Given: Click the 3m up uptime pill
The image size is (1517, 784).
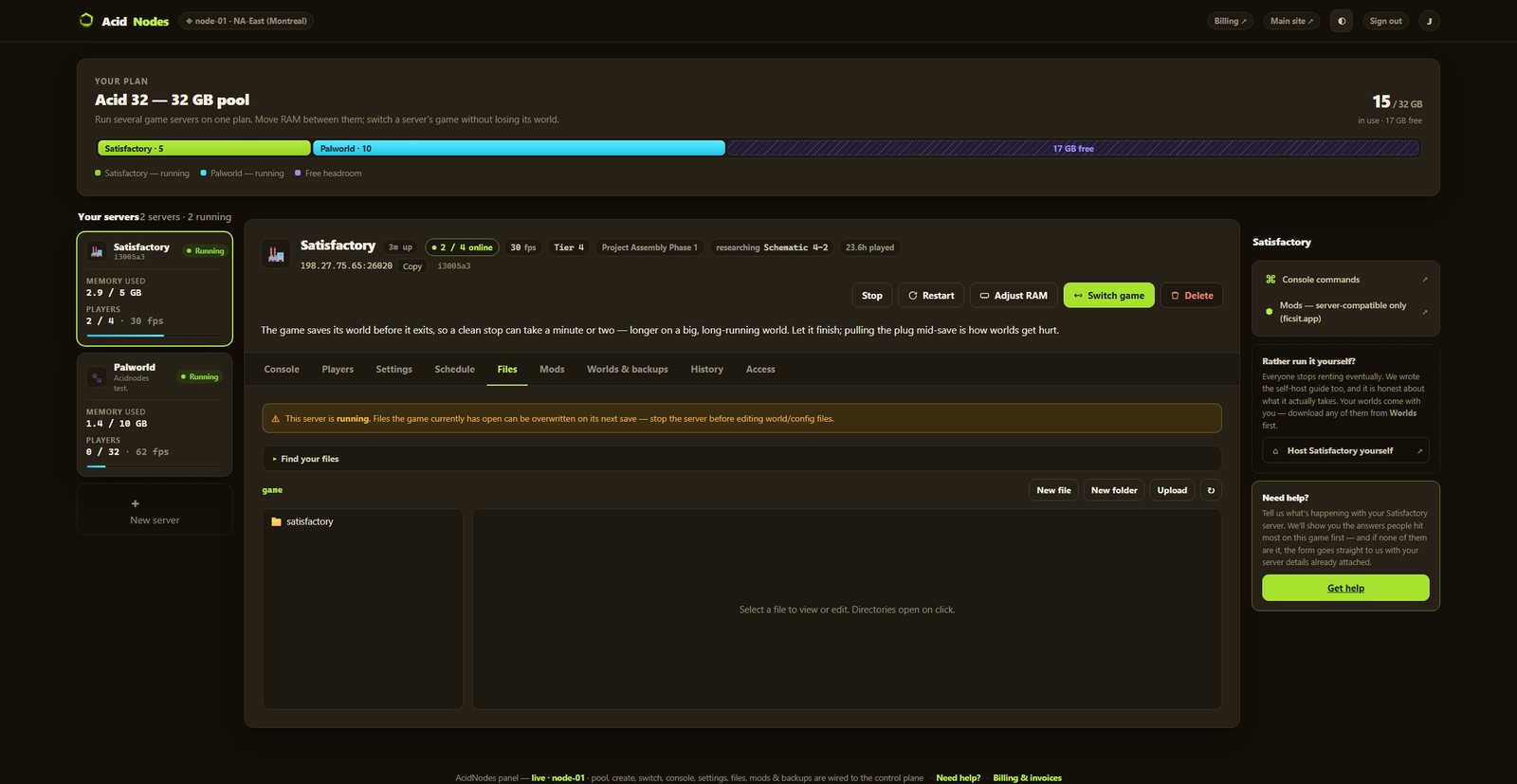Looking at the screenshot, I should pos(400,247).
